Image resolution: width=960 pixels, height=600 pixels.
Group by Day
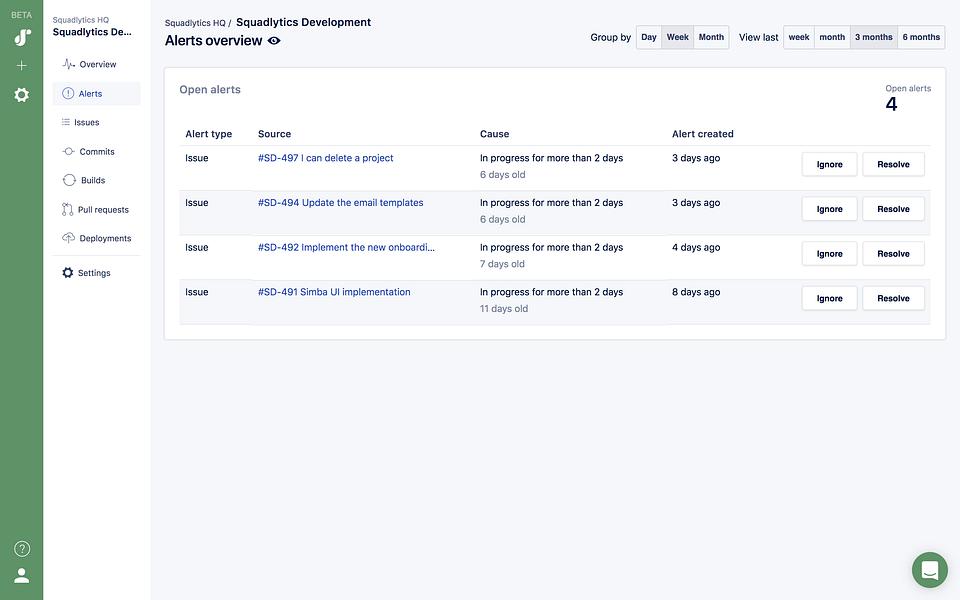(649, 37)
